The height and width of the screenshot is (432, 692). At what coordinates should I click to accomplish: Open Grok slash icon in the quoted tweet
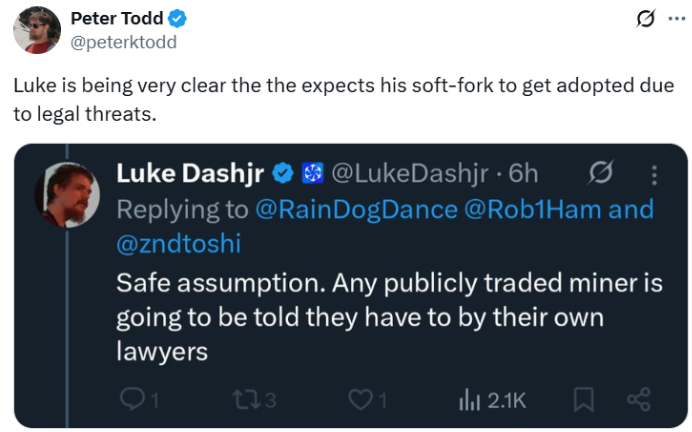click(601, 172)
